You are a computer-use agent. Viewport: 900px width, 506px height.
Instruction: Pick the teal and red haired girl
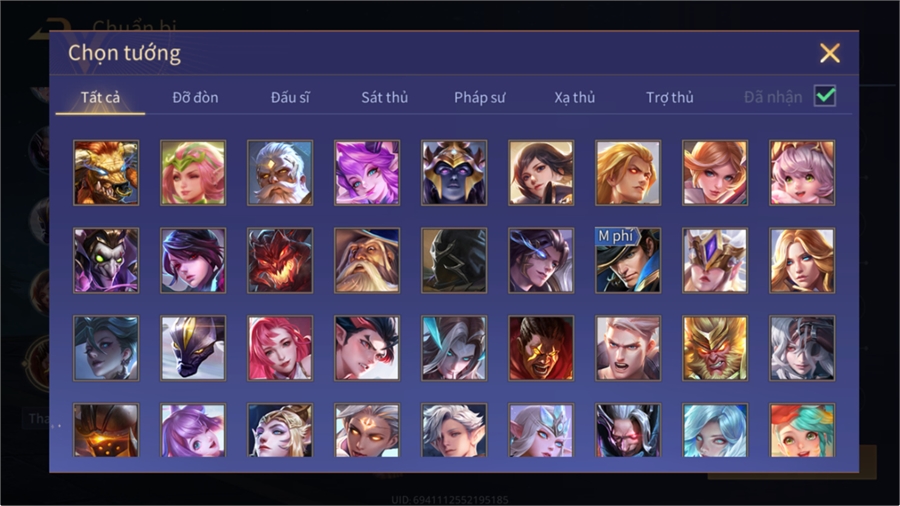(x=802, y=430)
